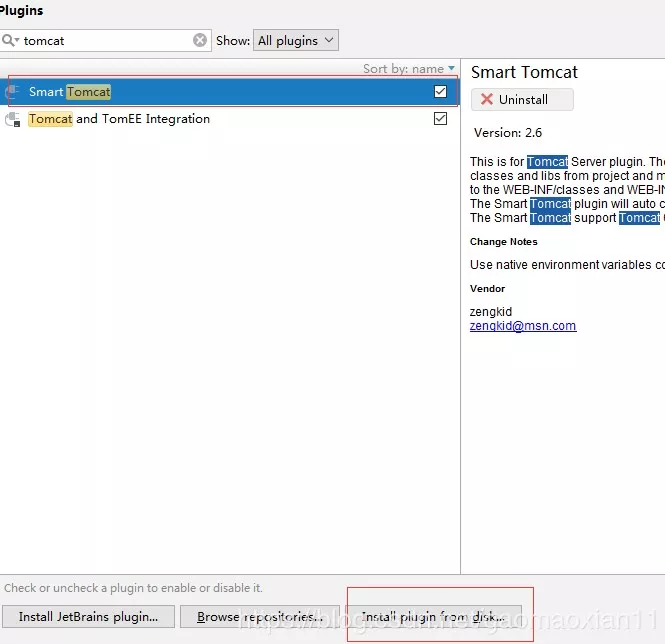Open the Sort by name dropdown
665x644 pixels.
tap(409, 69)
